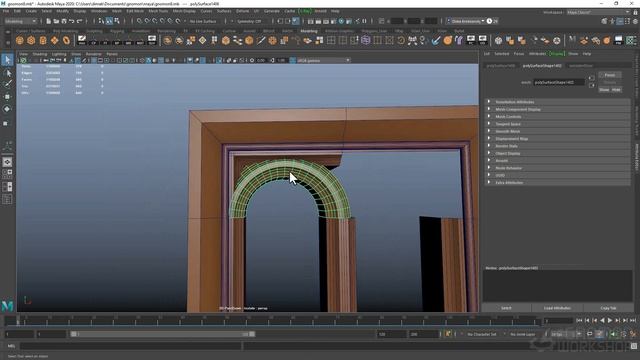
Task: Select the arrow Select tool in the toolbox
Action: click(x=7, y=60)
